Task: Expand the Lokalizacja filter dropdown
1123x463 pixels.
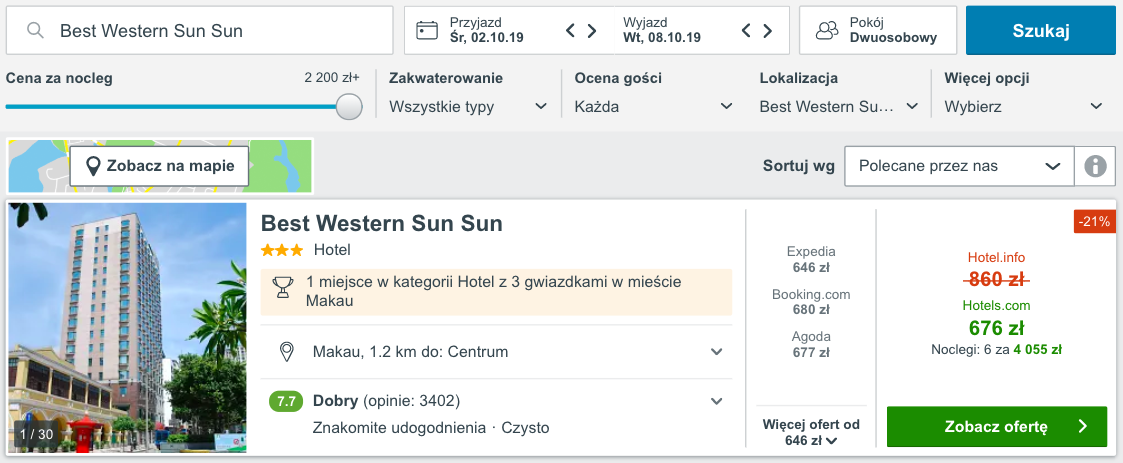Action: (839, 106)
